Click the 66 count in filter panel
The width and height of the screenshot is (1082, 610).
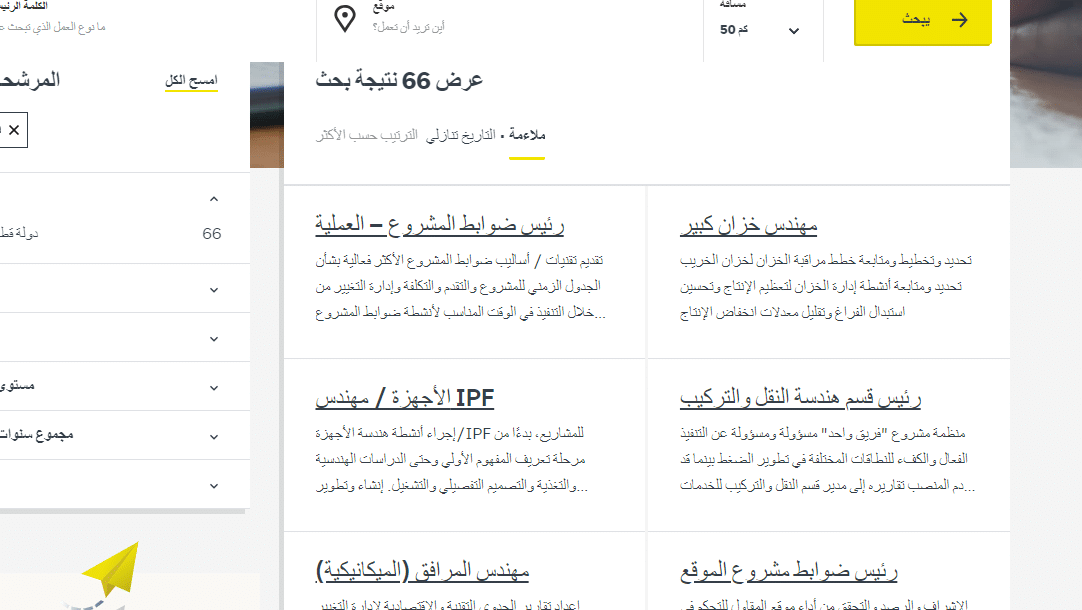(212, 234)
